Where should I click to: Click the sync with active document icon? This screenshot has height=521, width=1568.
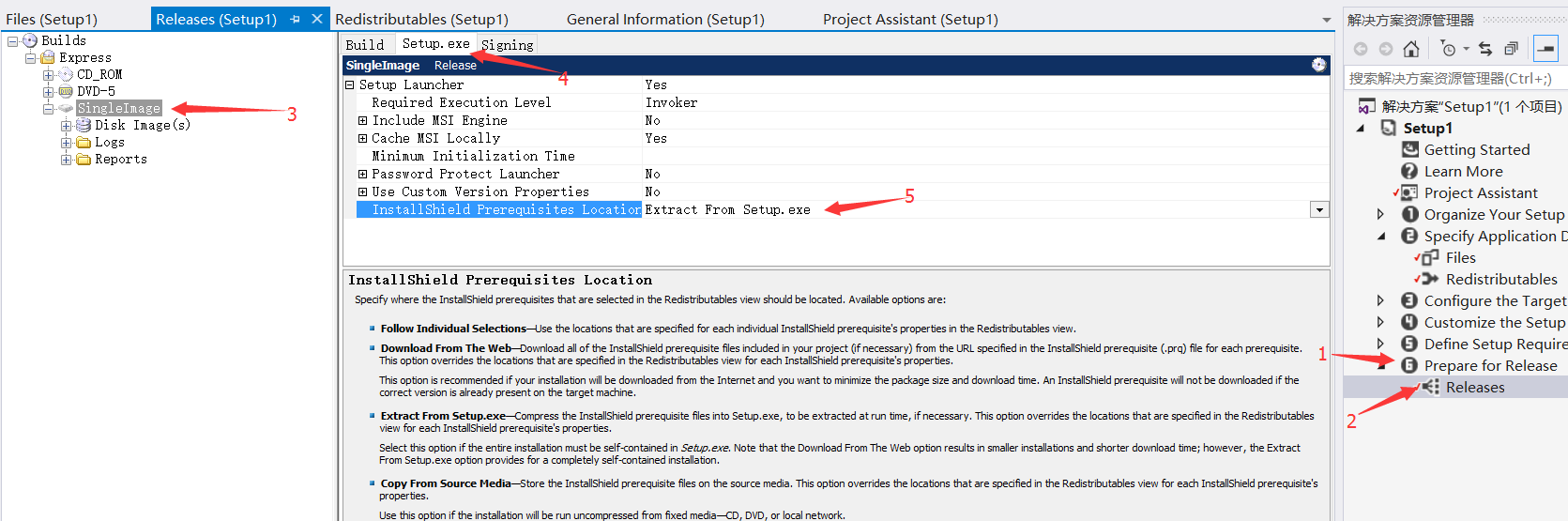1485,49
